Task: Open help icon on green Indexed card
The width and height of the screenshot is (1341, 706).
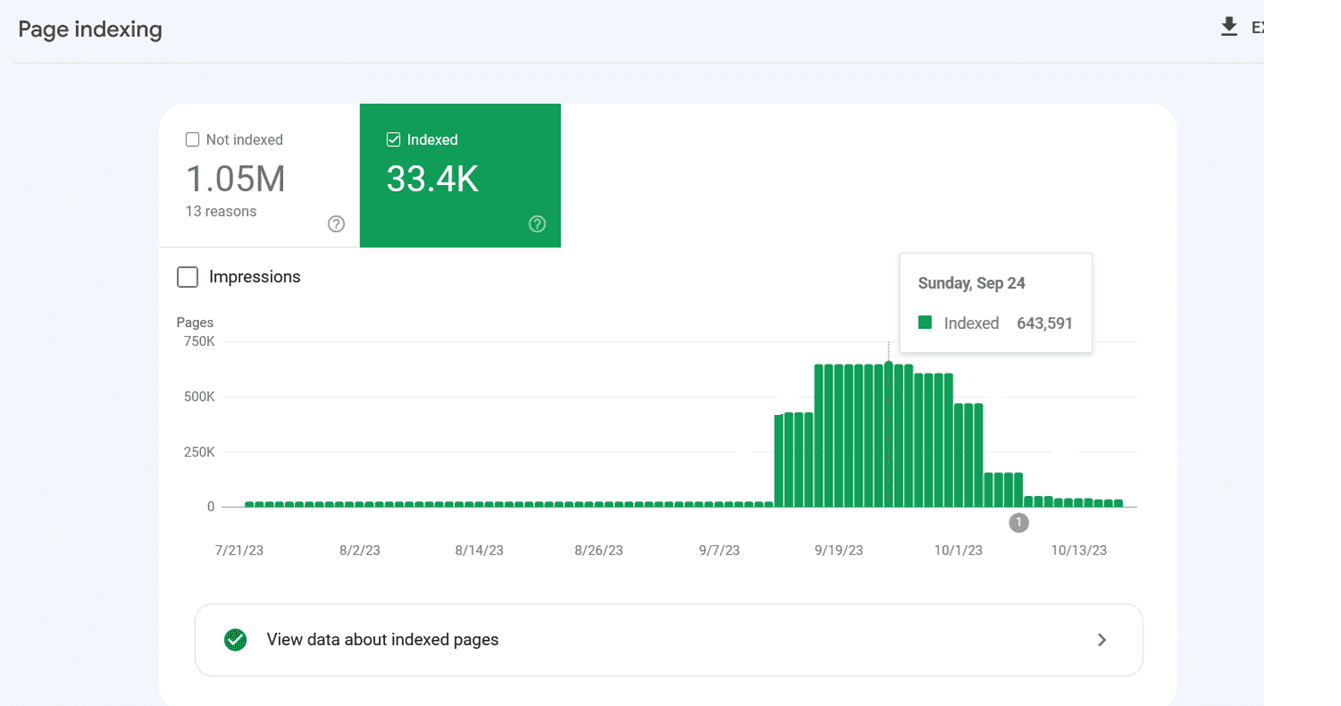Action: coord(537,224)
